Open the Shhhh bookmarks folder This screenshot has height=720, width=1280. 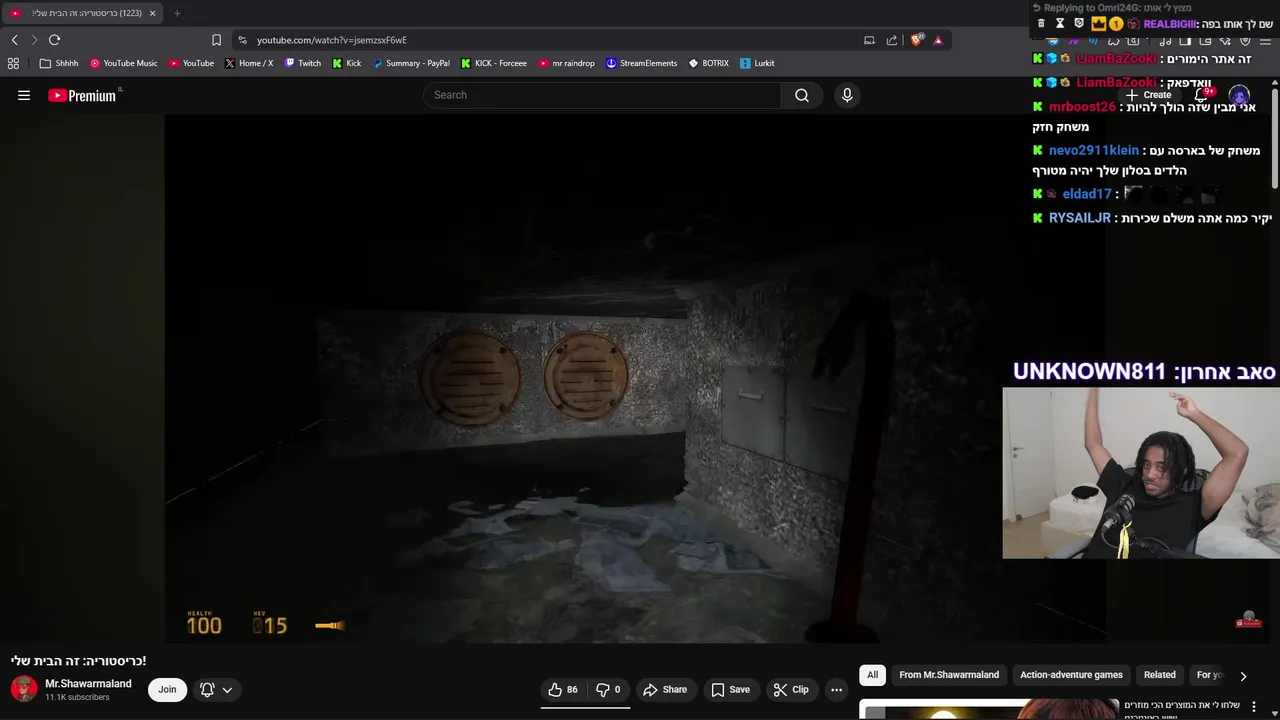tap(59, 63)
